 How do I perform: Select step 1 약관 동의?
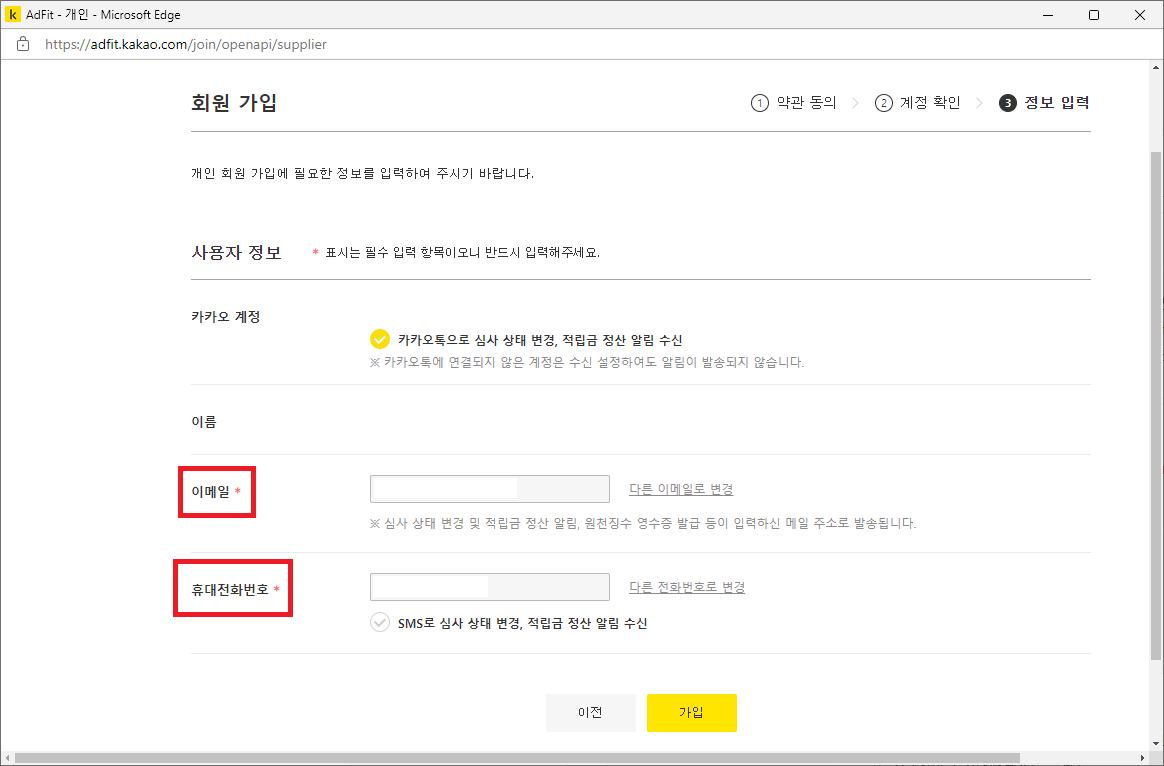794,102
